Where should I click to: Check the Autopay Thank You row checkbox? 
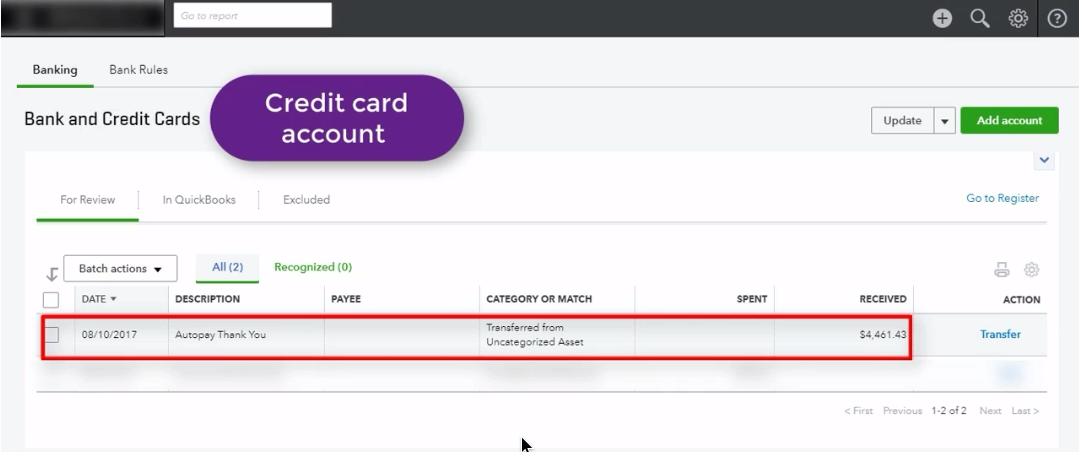pos(51,334)
